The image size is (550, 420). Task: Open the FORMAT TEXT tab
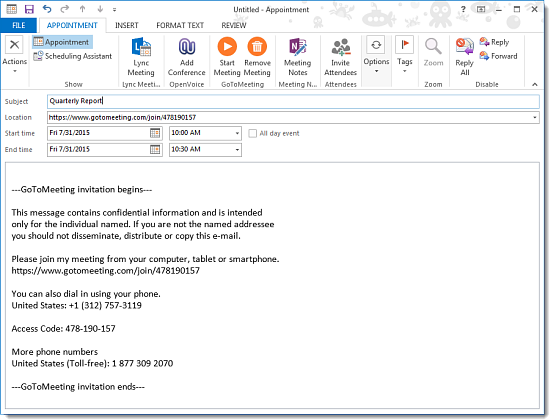point(180,25)
